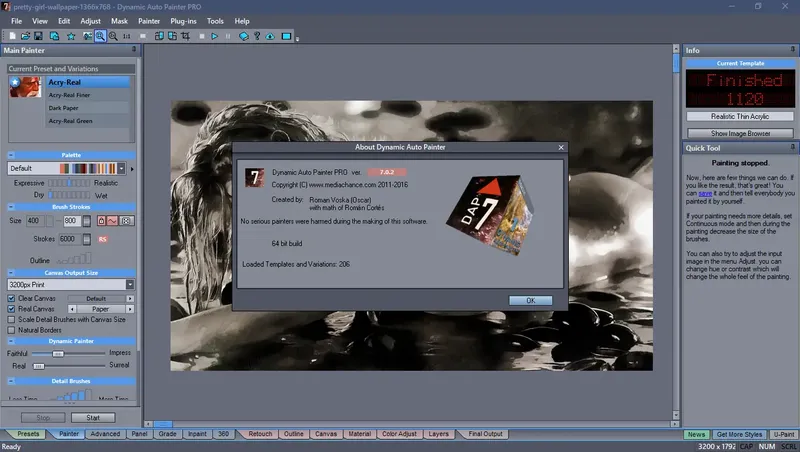Click the favorites star icon in toolbar

71,36
